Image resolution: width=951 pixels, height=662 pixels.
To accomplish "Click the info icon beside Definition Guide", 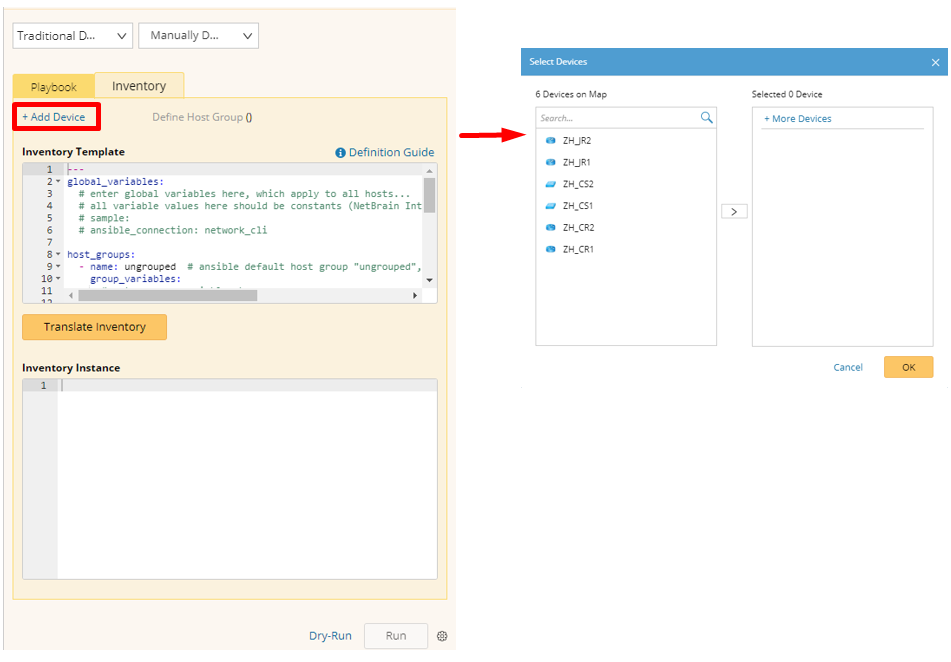I will pos(340,153).
